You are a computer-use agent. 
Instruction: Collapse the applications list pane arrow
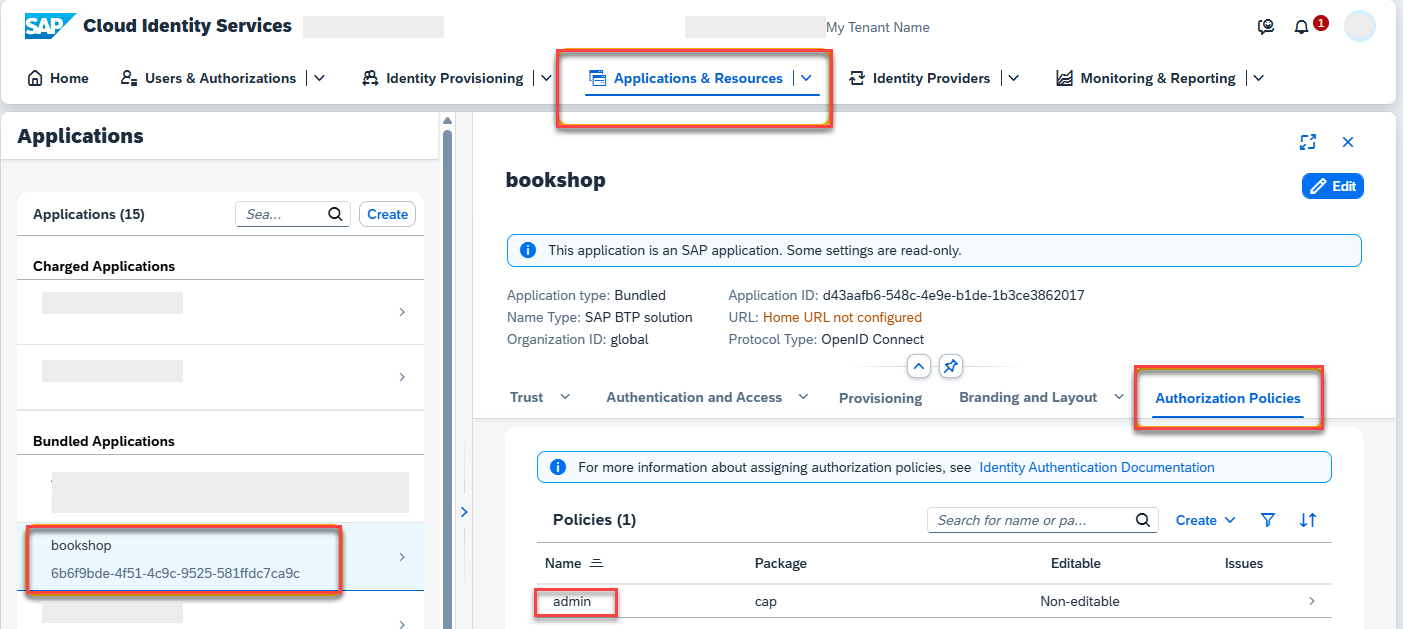(x=464, y=511)
